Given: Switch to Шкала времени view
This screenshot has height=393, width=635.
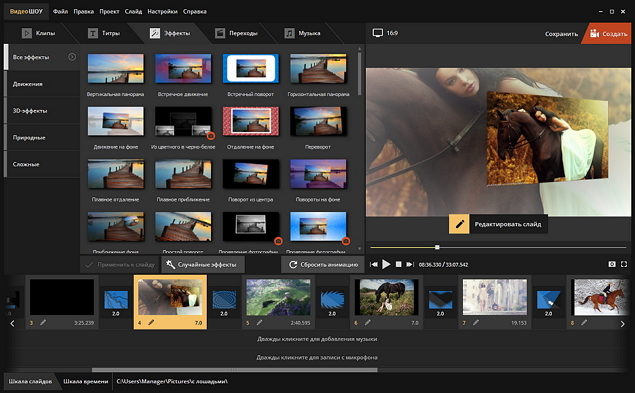Looking at the screenshot, I should coord(85,381).
